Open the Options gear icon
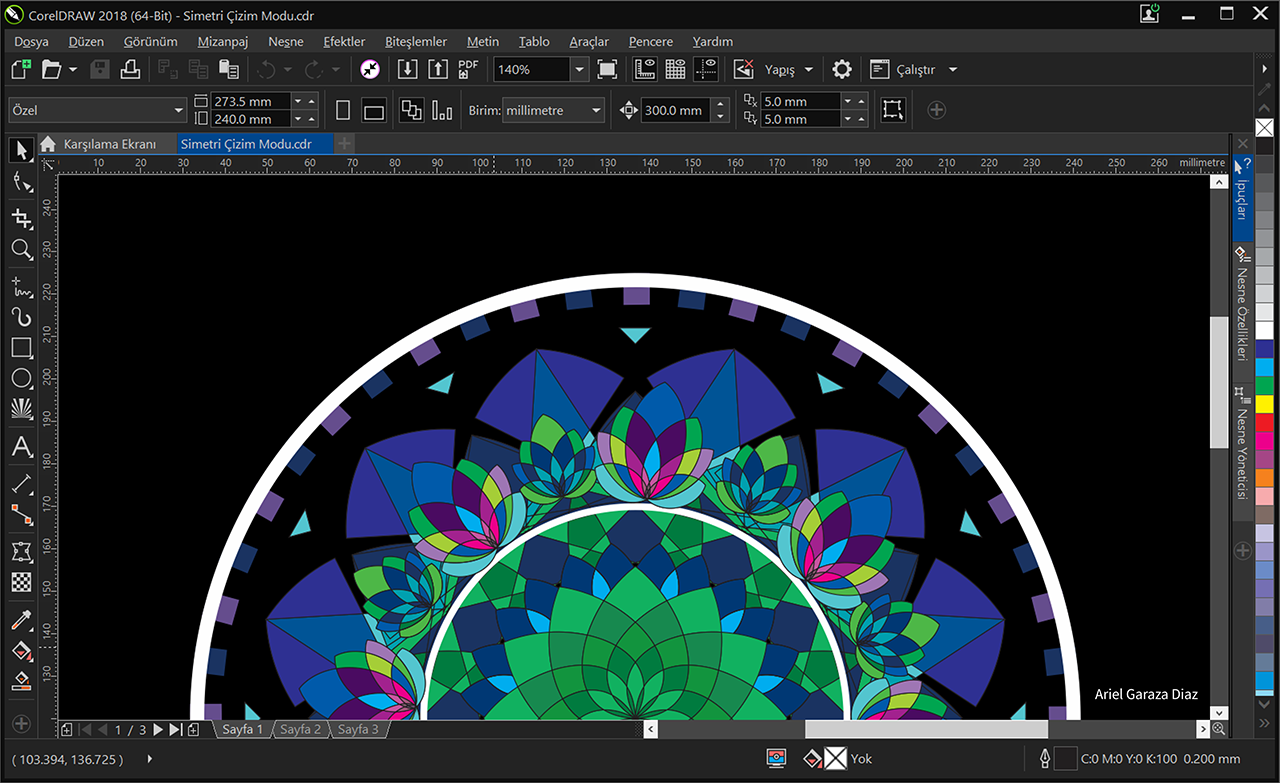Viewport: 1280px width, 783px height. pos(842,69)
